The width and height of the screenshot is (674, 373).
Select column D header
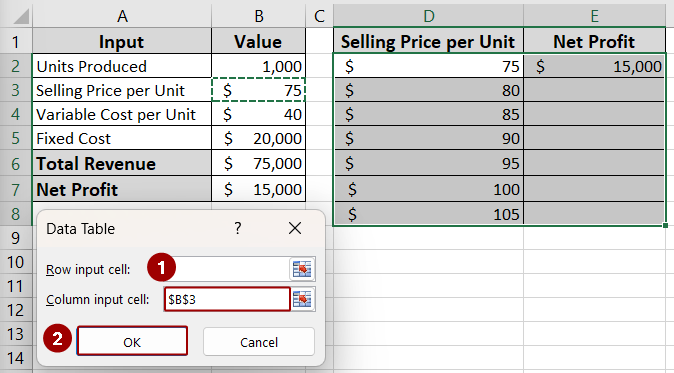click(x=429, y=16)
